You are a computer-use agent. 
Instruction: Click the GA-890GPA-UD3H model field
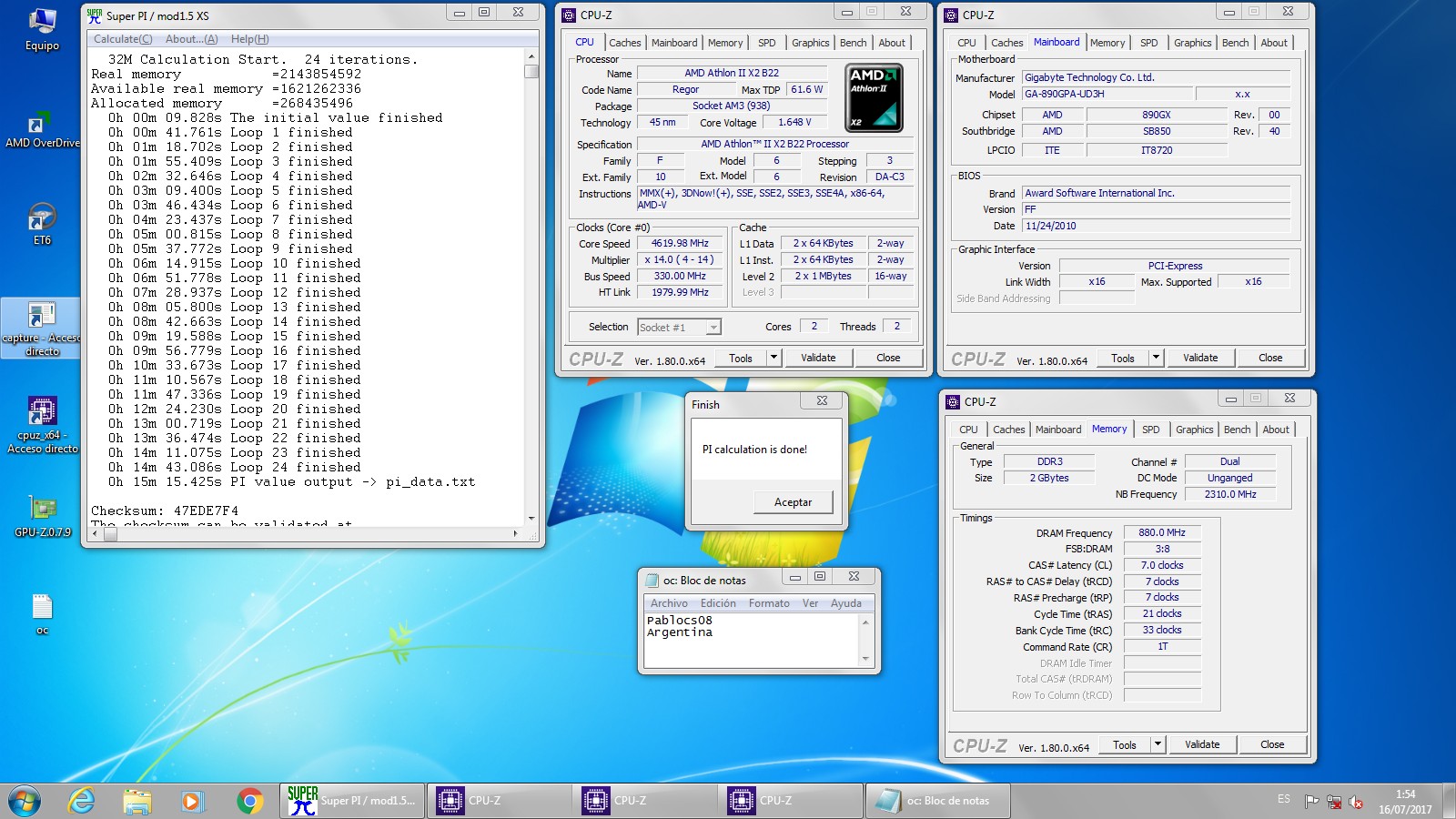tap(1107, 94)
